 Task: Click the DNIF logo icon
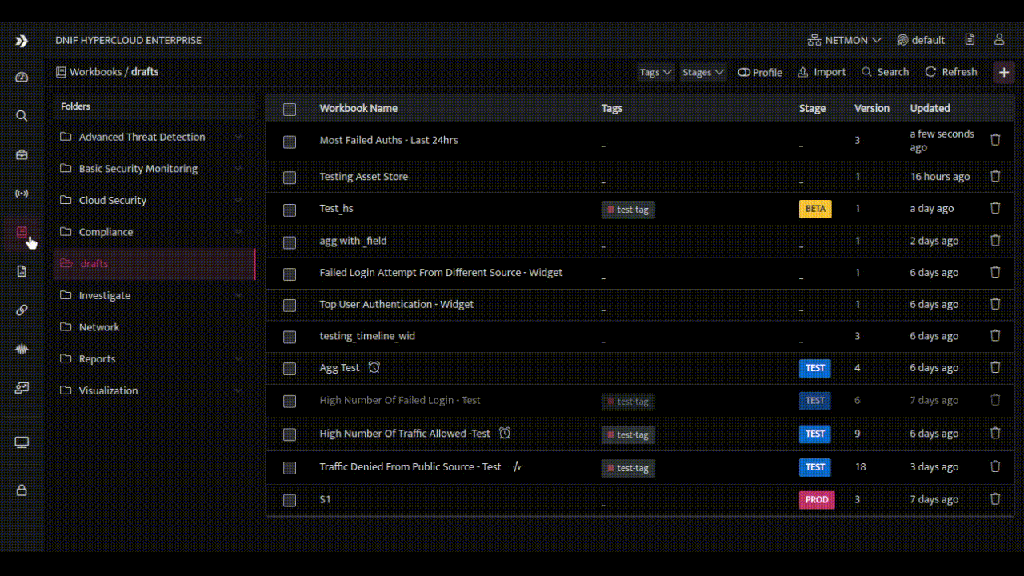(x=22, y=40)
